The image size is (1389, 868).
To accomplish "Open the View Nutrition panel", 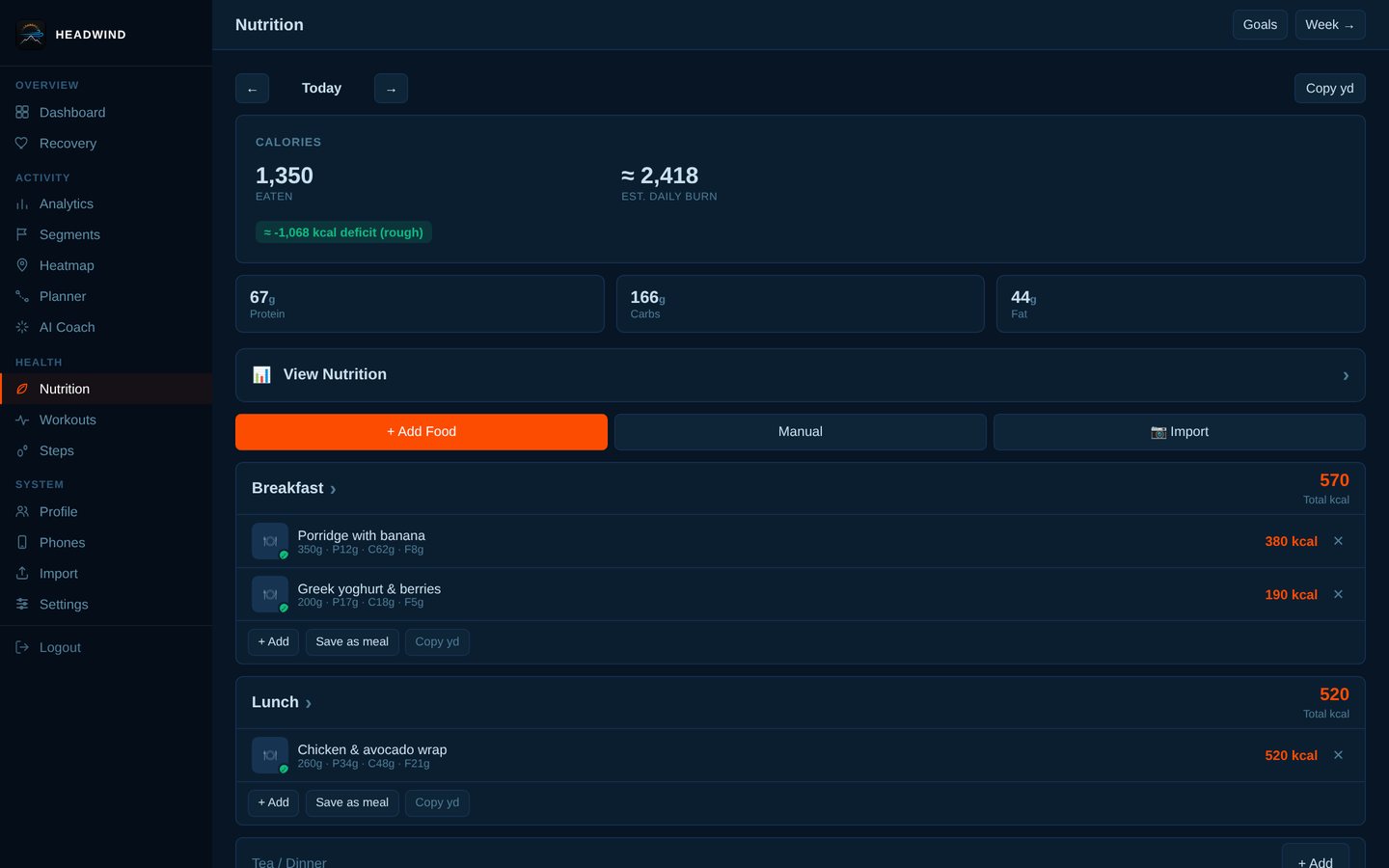I will 801,375.
